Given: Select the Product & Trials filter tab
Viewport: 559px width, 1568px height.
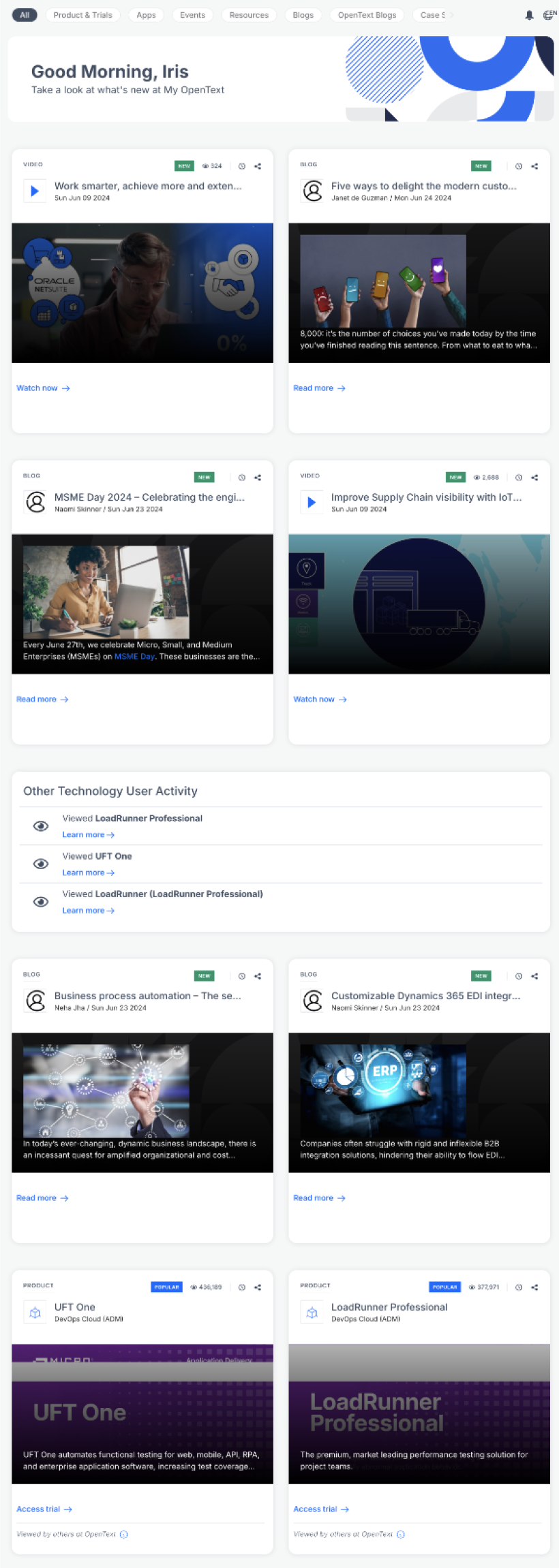Looking at the screenshot, I should (83, 15).
